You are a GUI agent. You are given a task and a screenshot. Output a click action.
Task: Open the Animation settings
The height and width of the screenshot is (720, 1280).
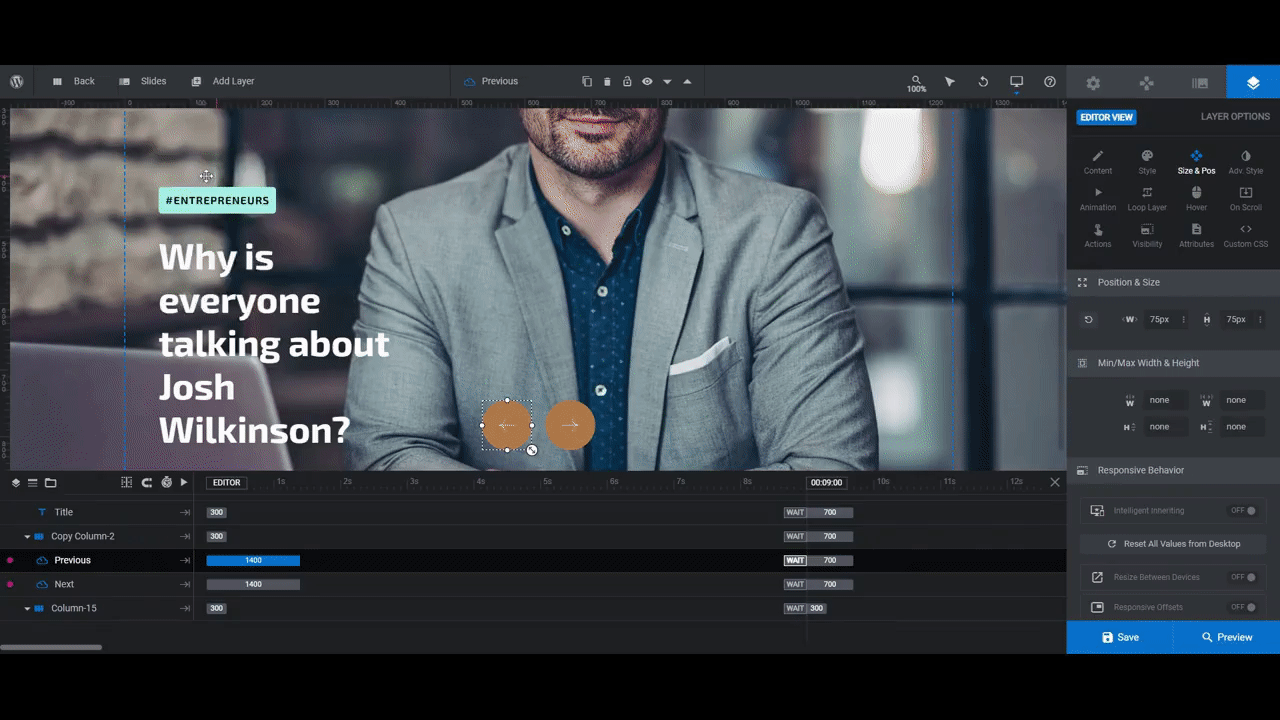click(x=1097, y=199)
